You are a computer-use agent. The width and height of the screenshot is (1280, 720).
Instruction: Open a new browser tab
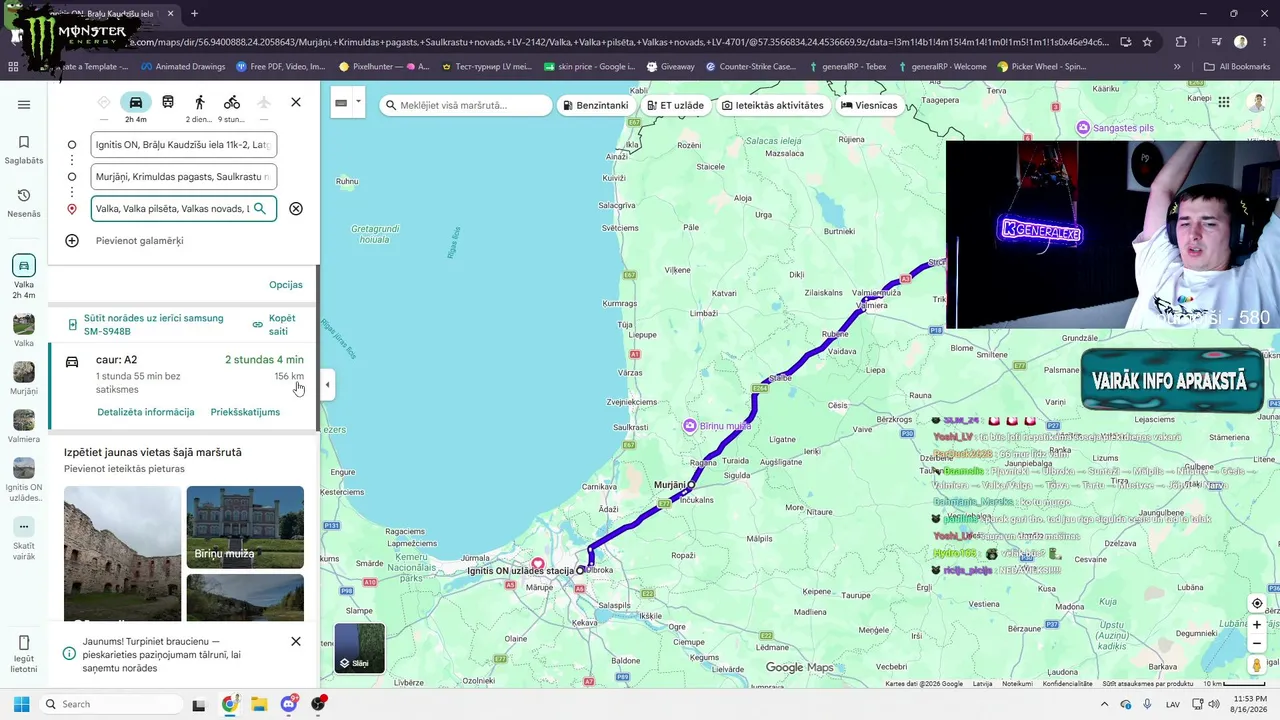click(x=194, y=14)
